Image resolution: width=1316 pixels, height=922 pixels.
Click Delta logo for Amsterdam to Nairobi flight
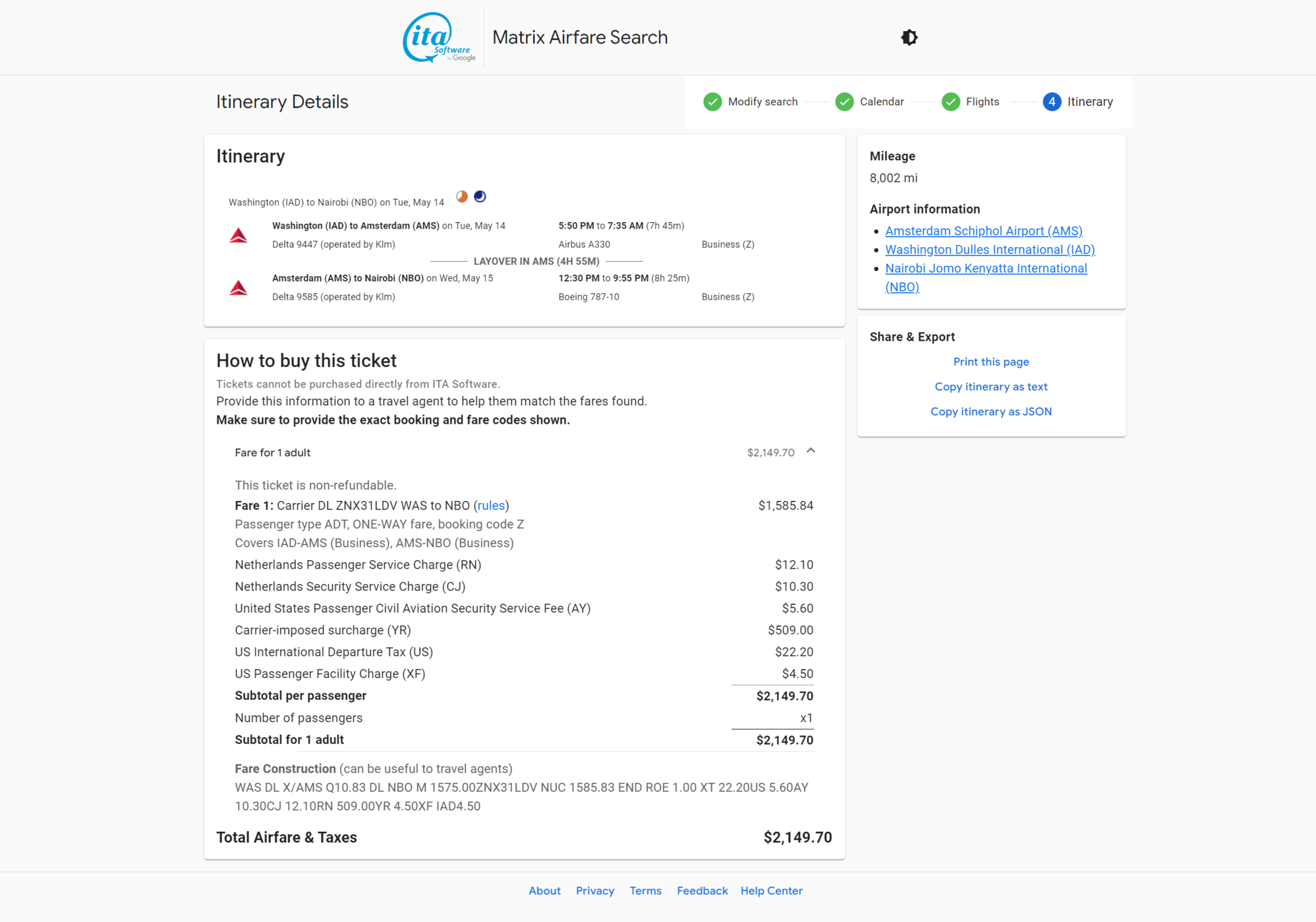[x=239, y=288]
